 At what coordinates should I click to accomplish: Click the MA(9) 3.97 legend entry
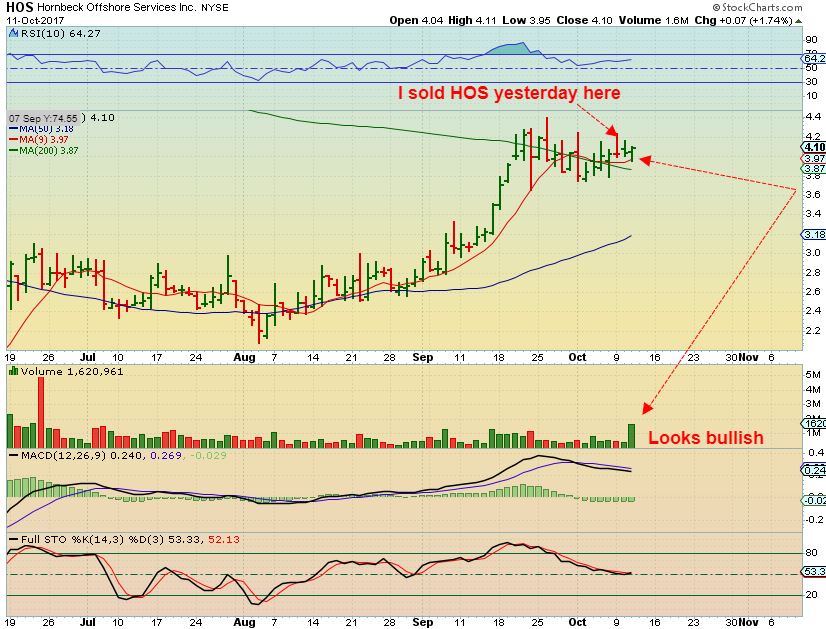coord(39,140)
